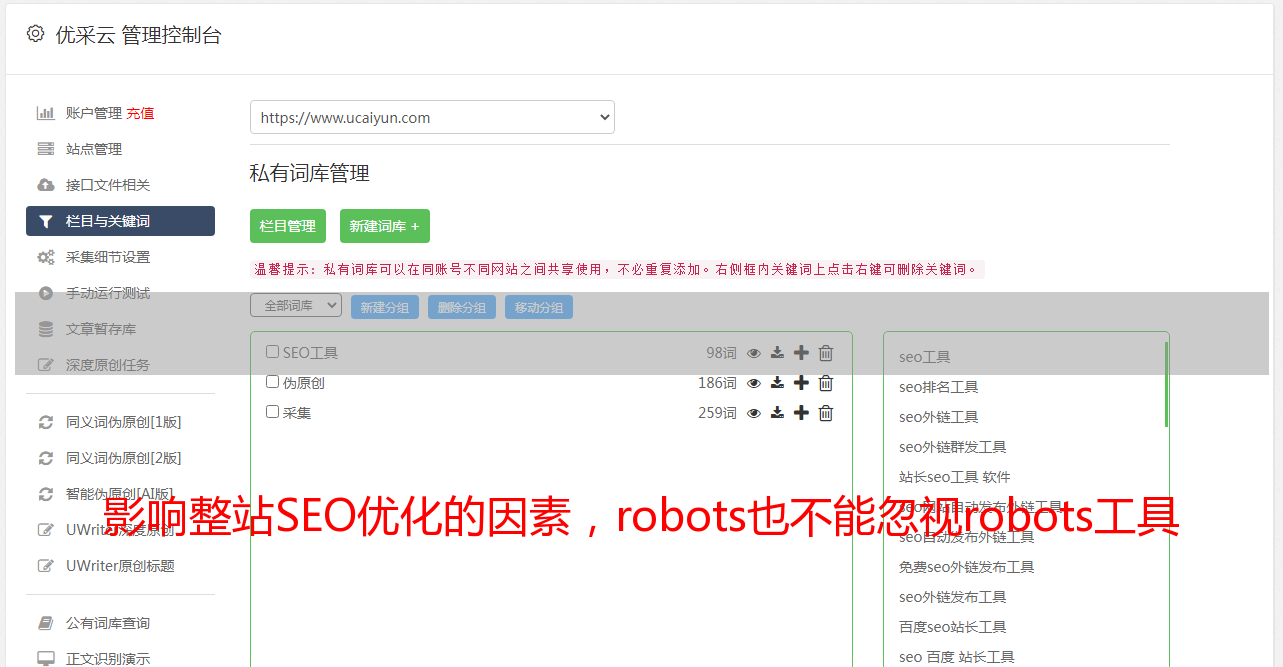
Task: Add keywords to 采集 via plus icon
Action: [x=801, y=413]
